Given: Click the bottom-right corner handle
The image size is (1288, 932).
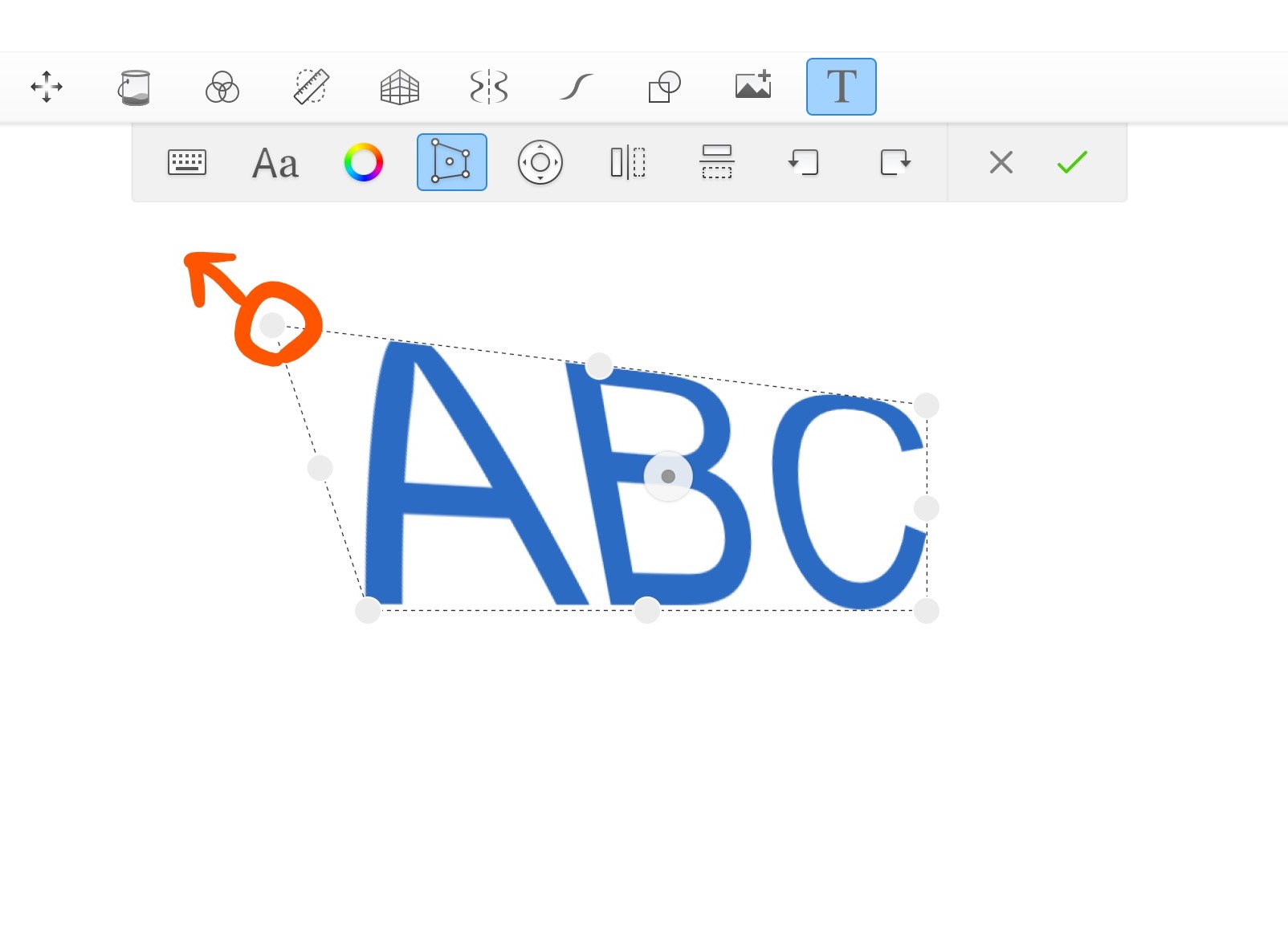Looking at the screenshot, I should [927, 611].
